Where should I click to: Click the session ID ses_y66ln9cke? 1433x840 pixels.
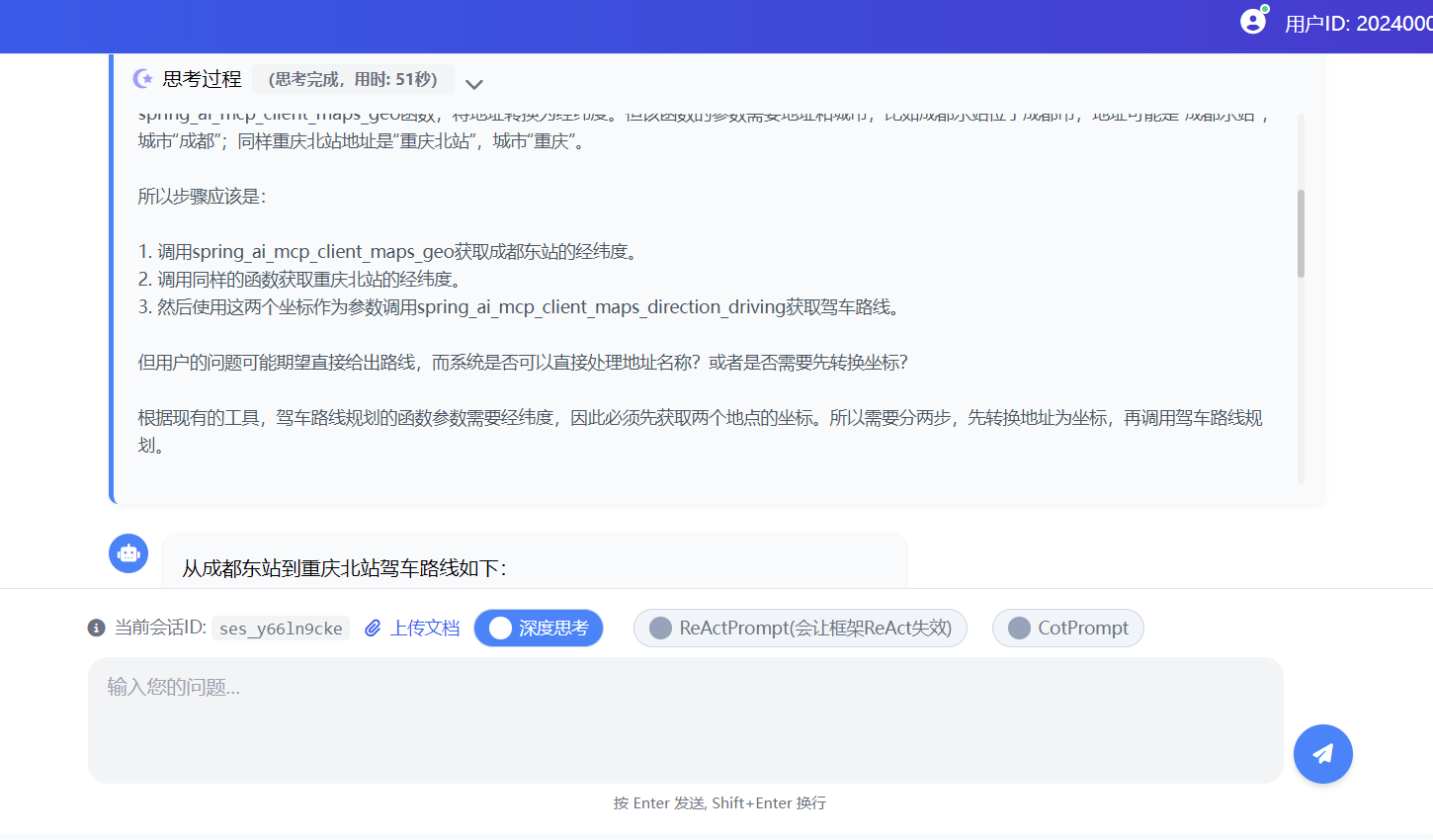[280, 628]
